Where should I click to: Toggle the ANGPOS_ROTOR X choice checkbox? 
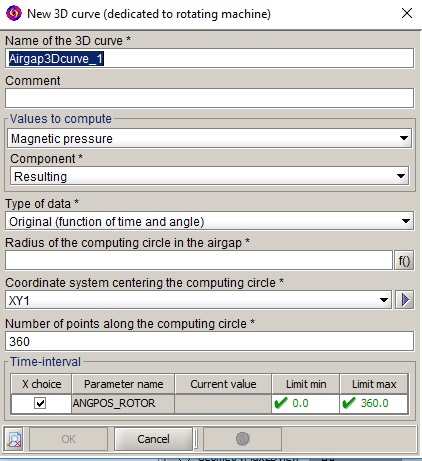point(40,403)
